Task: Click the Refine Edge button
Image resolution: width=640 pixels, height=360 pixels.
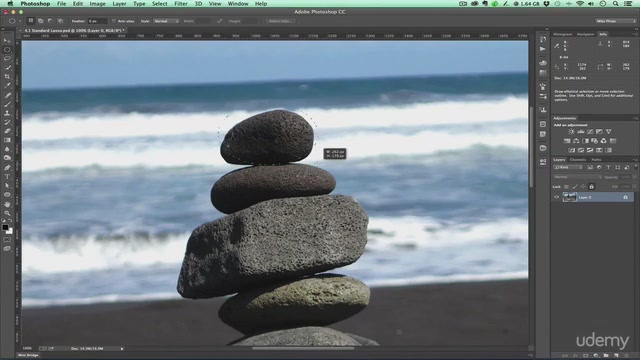Action: coord(280,21)
